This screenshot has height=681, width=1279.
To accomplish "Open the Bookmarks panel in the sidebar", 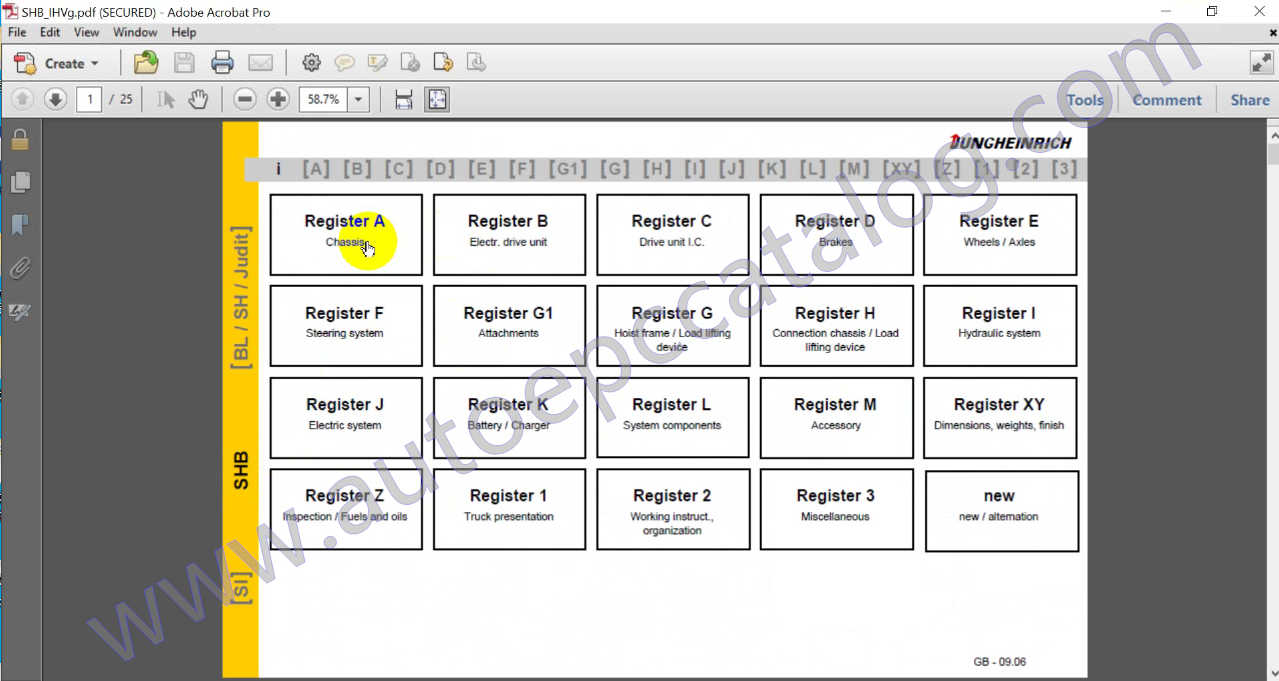I will click(20, 225).
